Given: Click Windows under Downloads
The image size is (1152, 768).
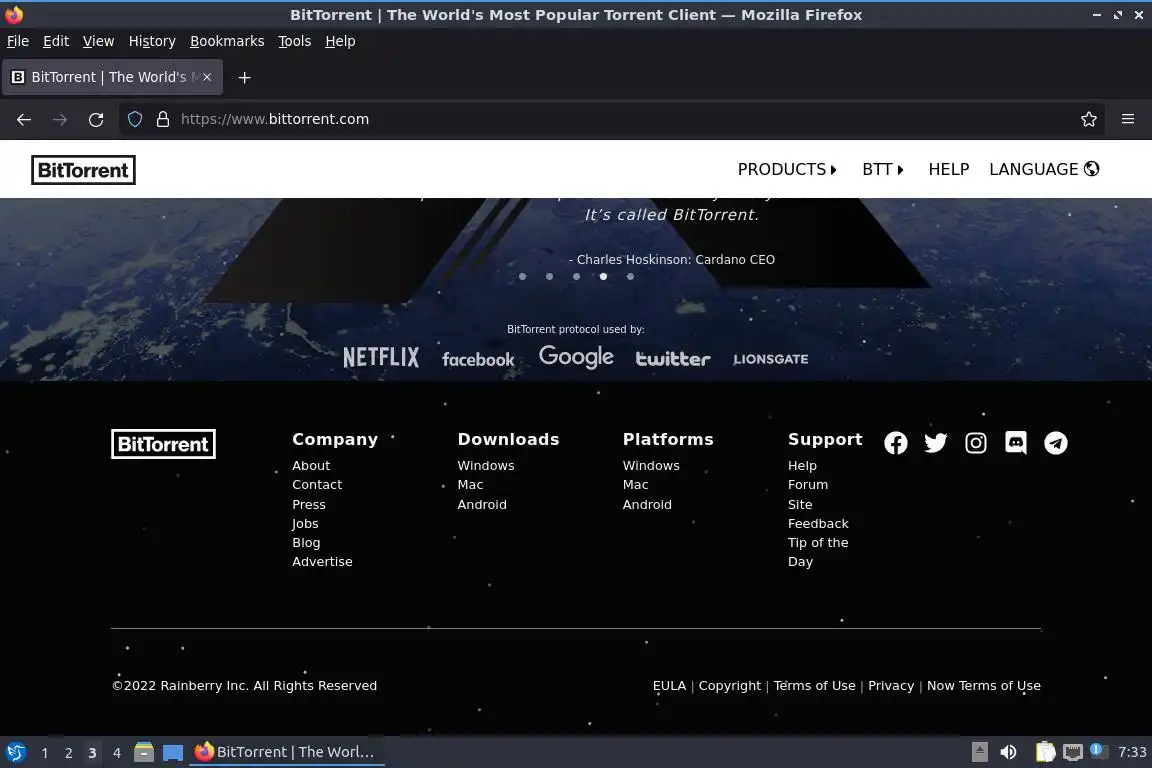Looking at the screenshot, I should [x=486, y=466].
